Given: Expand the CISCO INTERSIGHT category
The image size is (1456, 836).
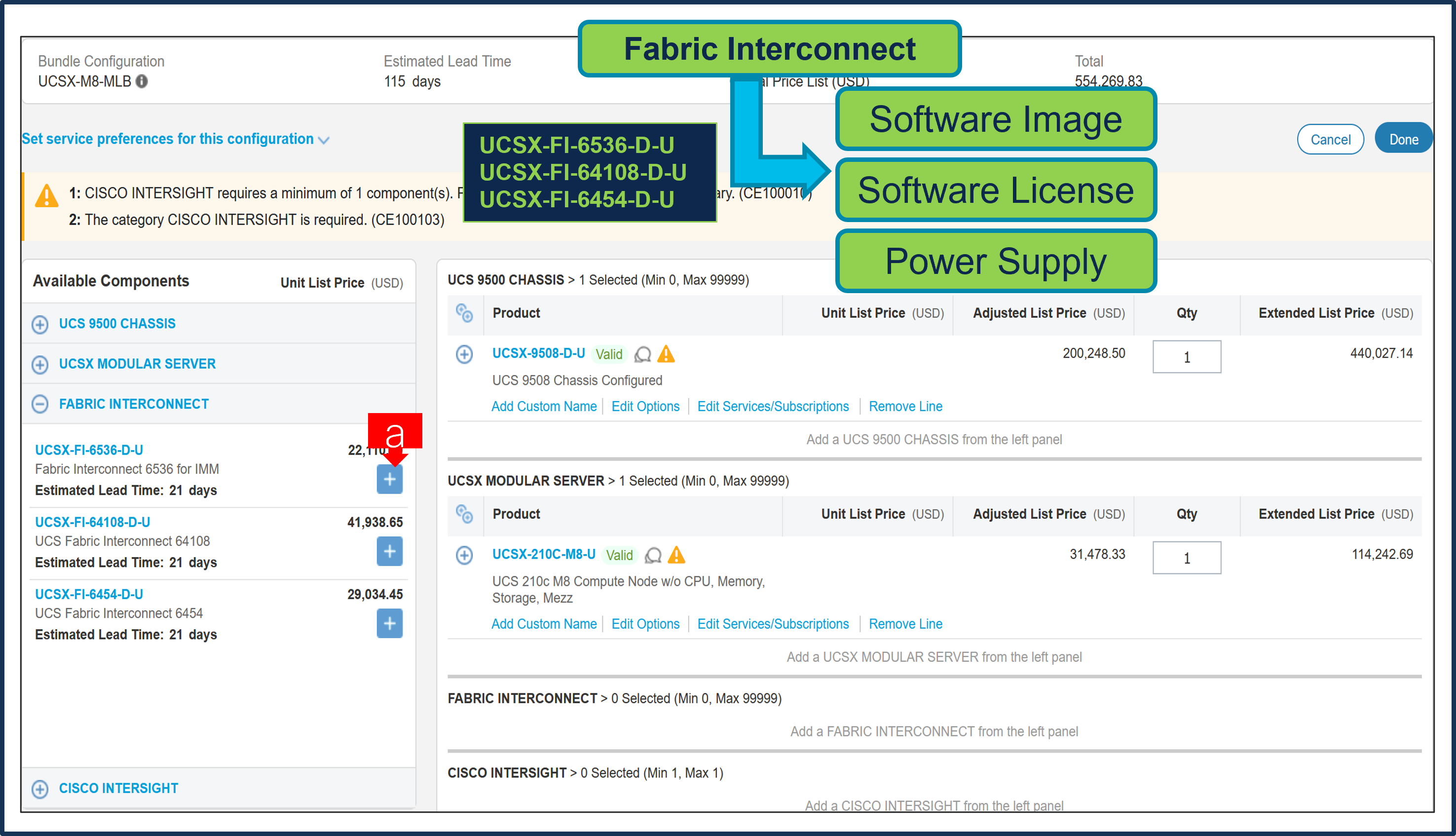Looking at the screenshot, I should (x=39, y=789).
